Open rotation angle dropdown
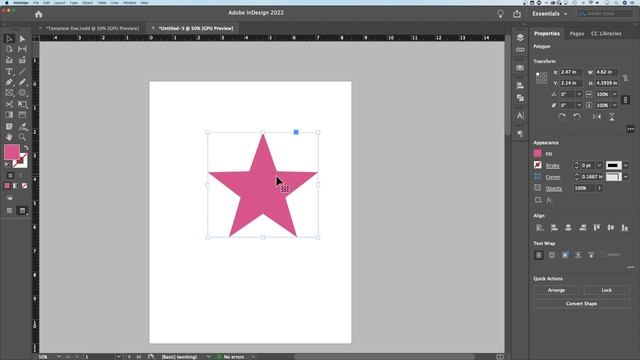 click(x=579, y=94)
